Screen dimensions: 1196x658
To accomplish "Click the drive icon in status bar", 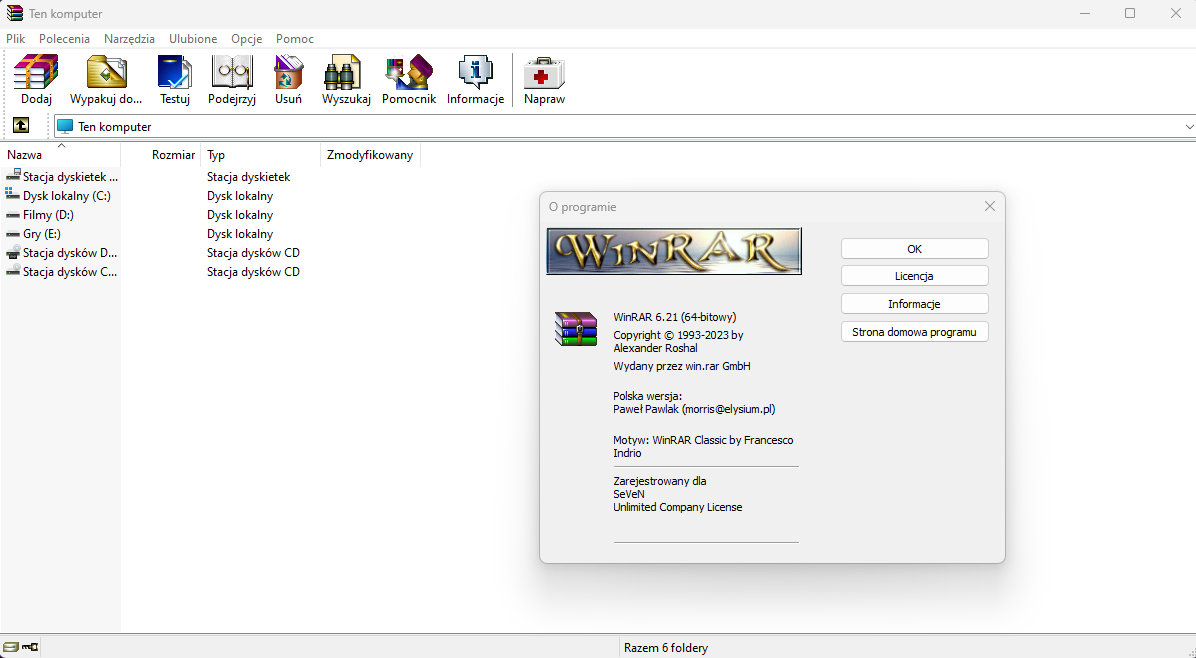I will pyautogui.click(x=11, y=647).
